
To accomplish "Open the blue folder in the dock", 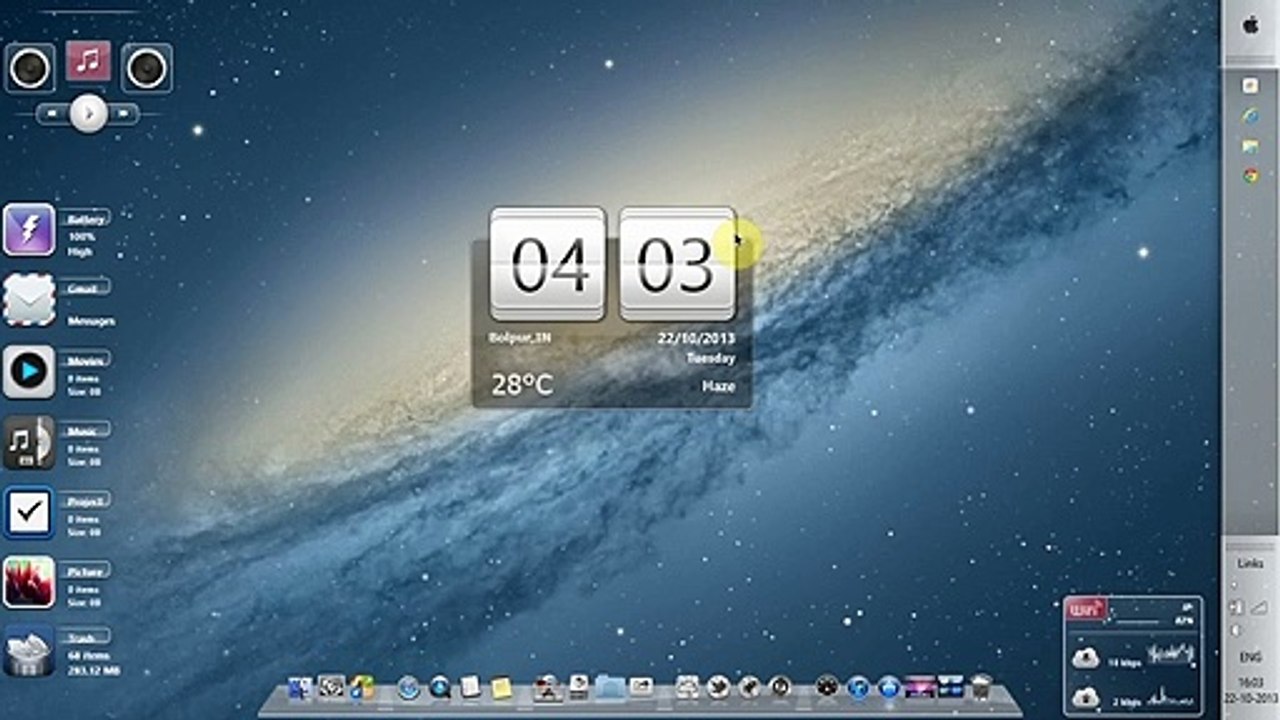I will [x=610, y=687].
